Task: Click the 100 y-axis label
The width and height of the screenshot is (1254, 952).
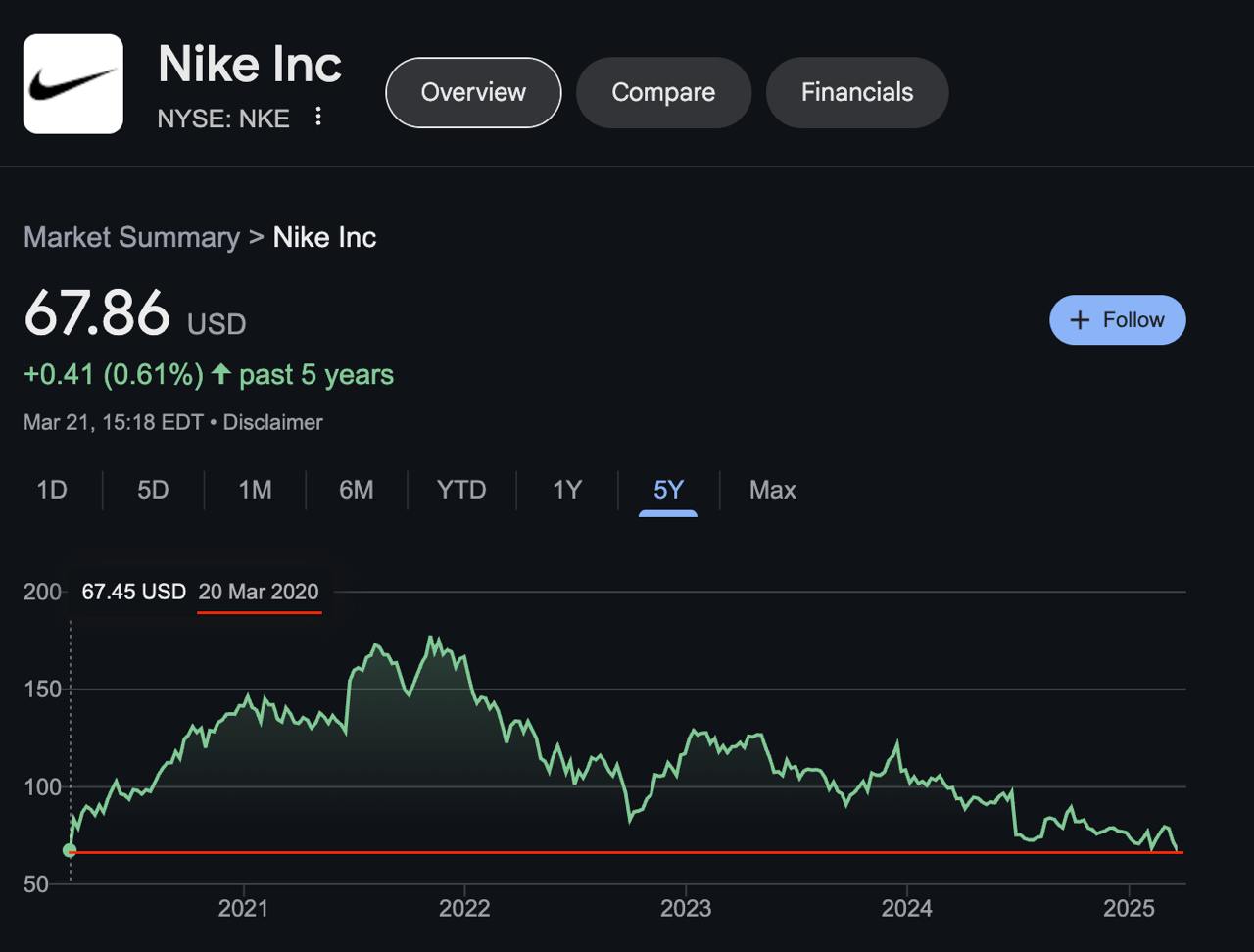Action: click(42, 787)
